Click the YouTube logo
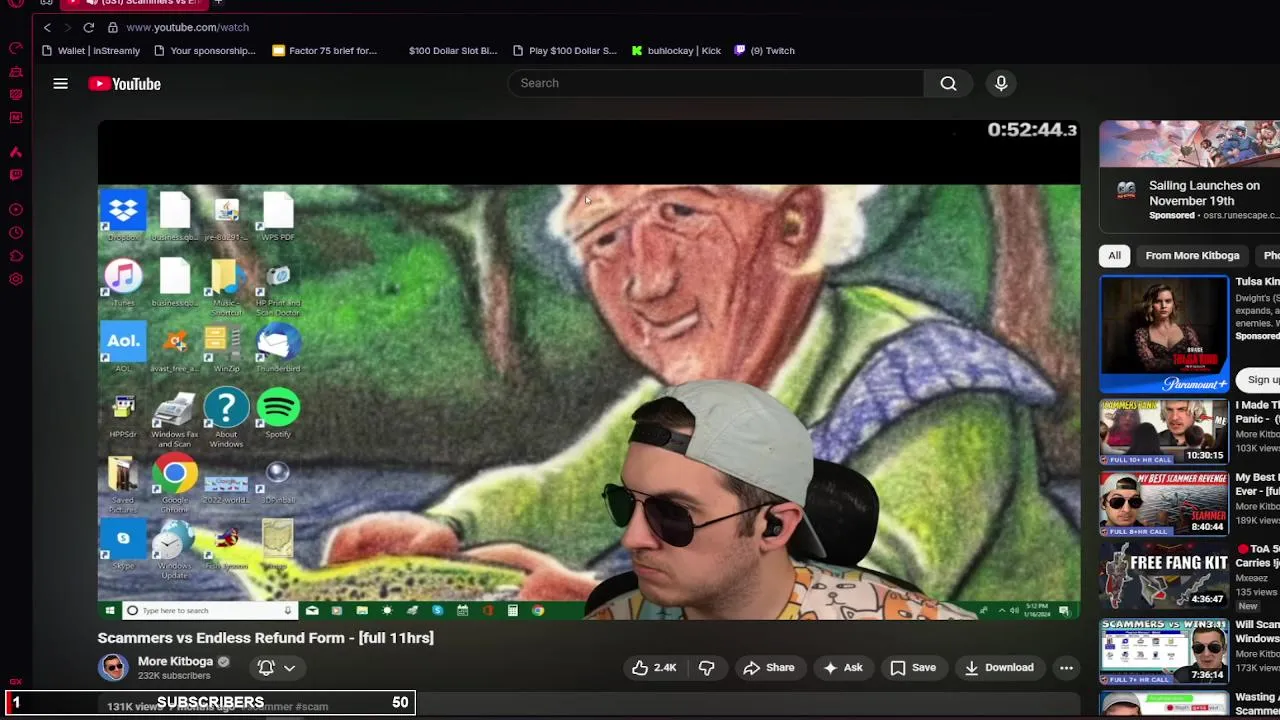 pyautogui.click(x=124, y=84)
